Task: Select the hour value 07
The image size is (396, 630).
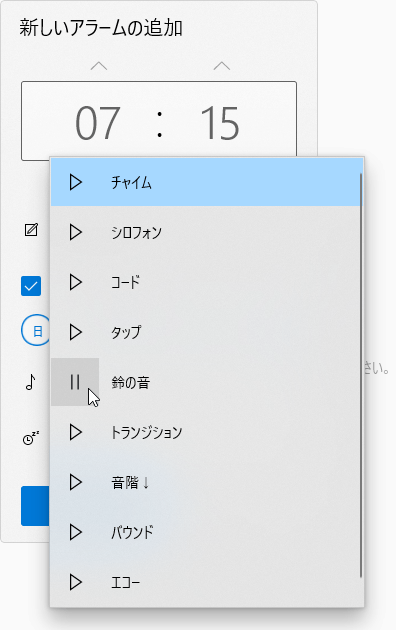Action: tap(98, 123)
